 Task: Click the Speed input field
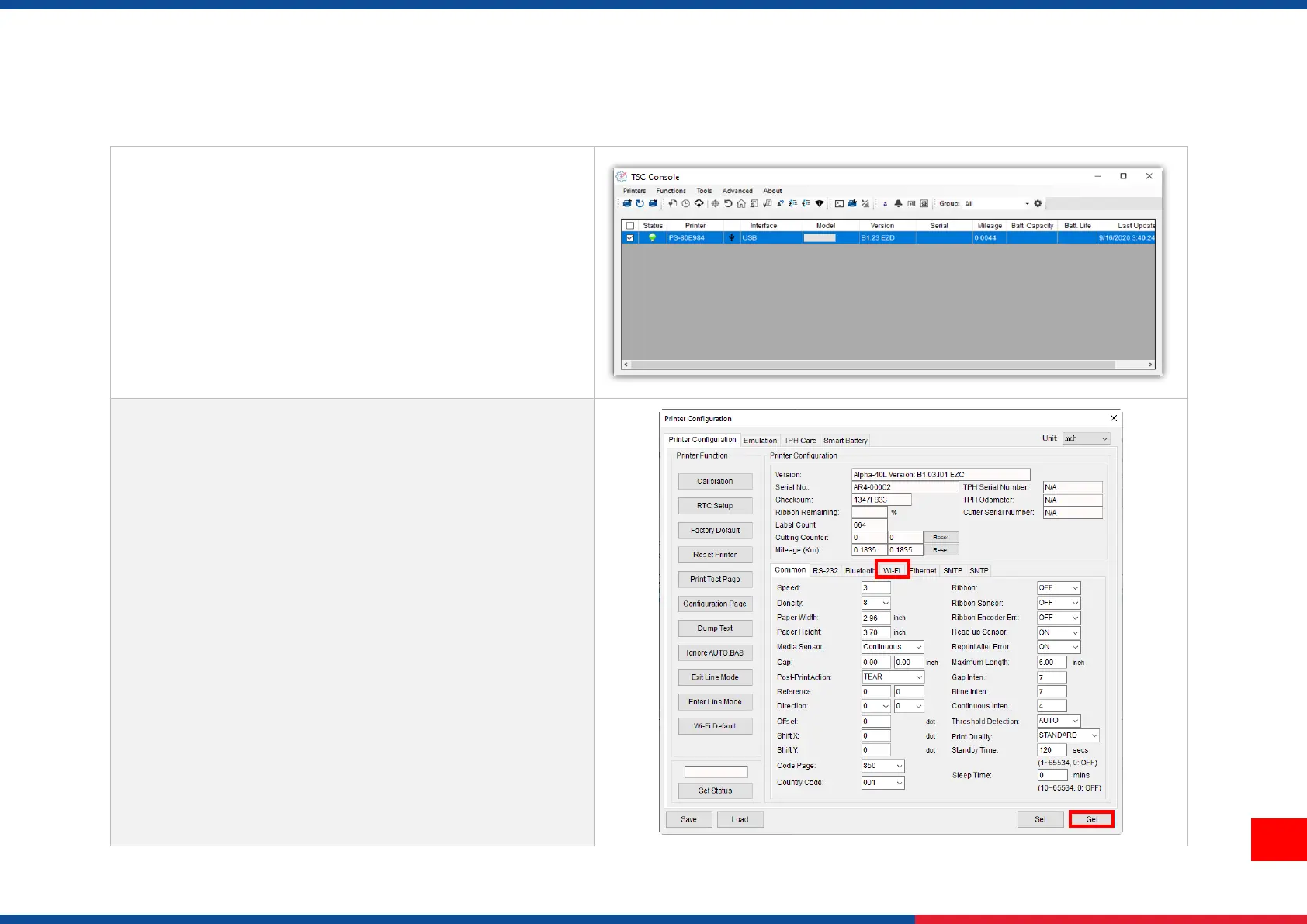(x=875, y=588)
